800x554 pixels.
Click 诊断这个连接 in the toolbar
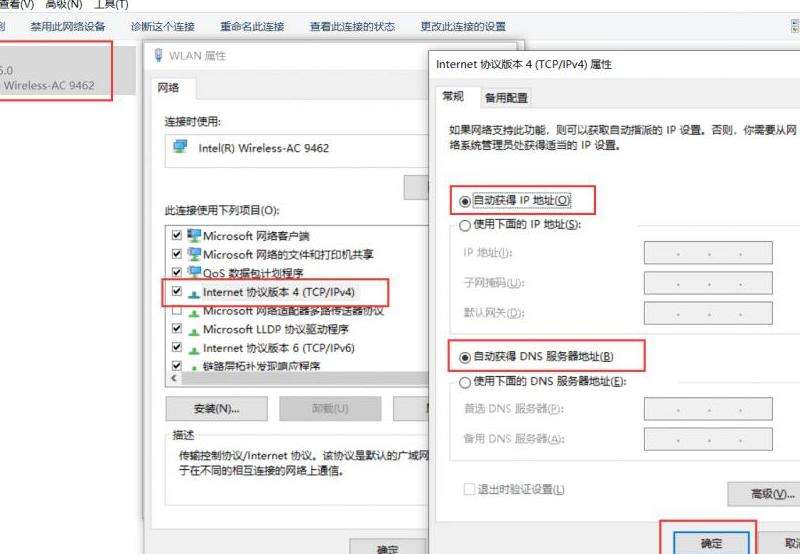point(163,26)
